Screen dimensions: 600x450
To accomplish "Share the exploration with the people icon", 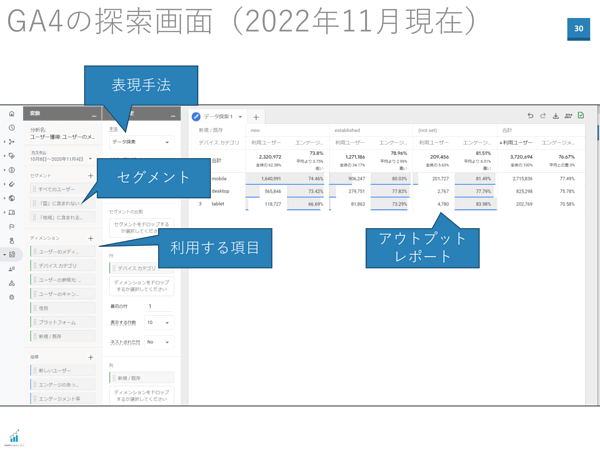I will click(568, 116).
